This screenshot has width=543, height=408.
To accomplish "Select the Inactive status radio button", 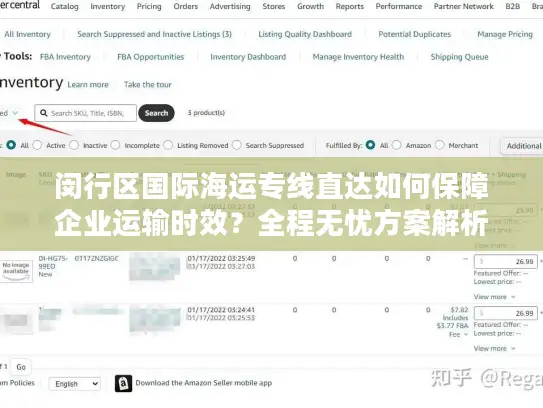I will 74,145.
